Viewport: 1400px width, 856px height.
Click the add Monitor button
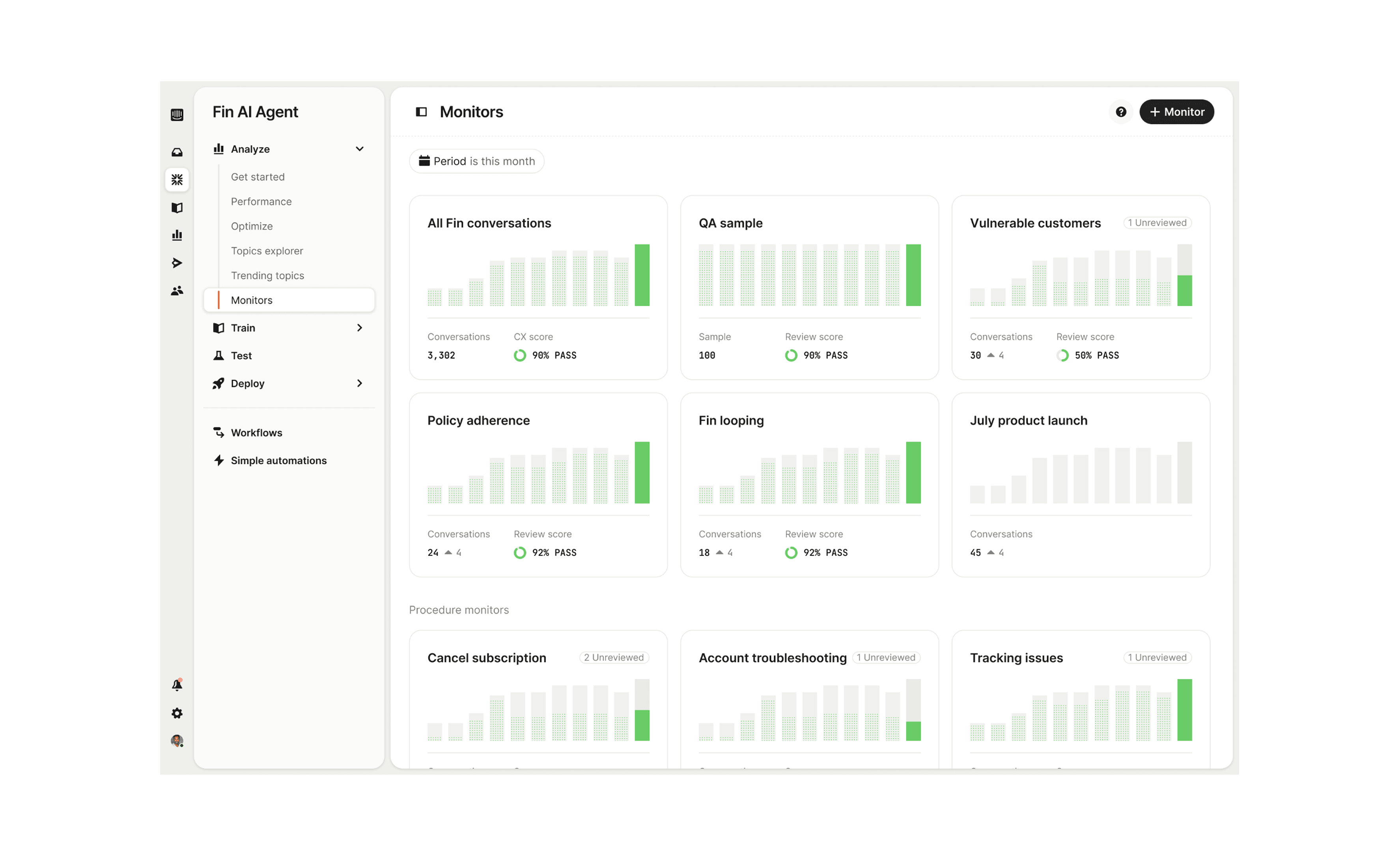[1176, 112]
